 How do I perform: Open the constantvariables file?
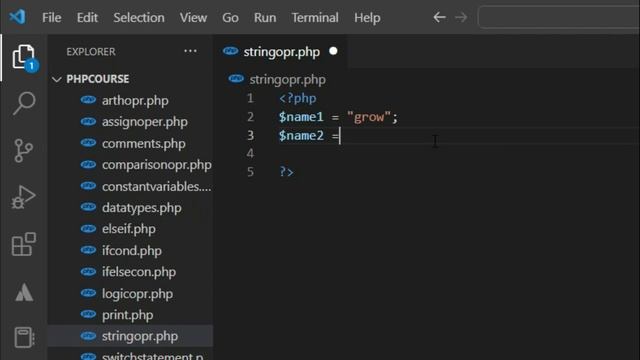(x=131, y=186)
